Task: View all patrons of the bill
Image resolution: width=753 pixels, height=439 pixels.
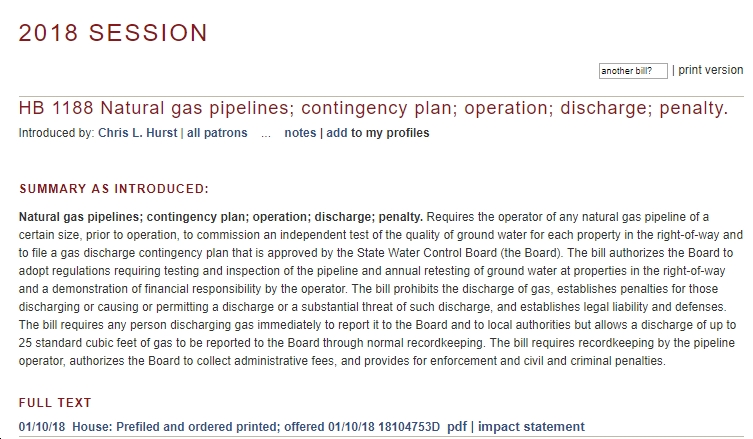Action: point(217,133)
